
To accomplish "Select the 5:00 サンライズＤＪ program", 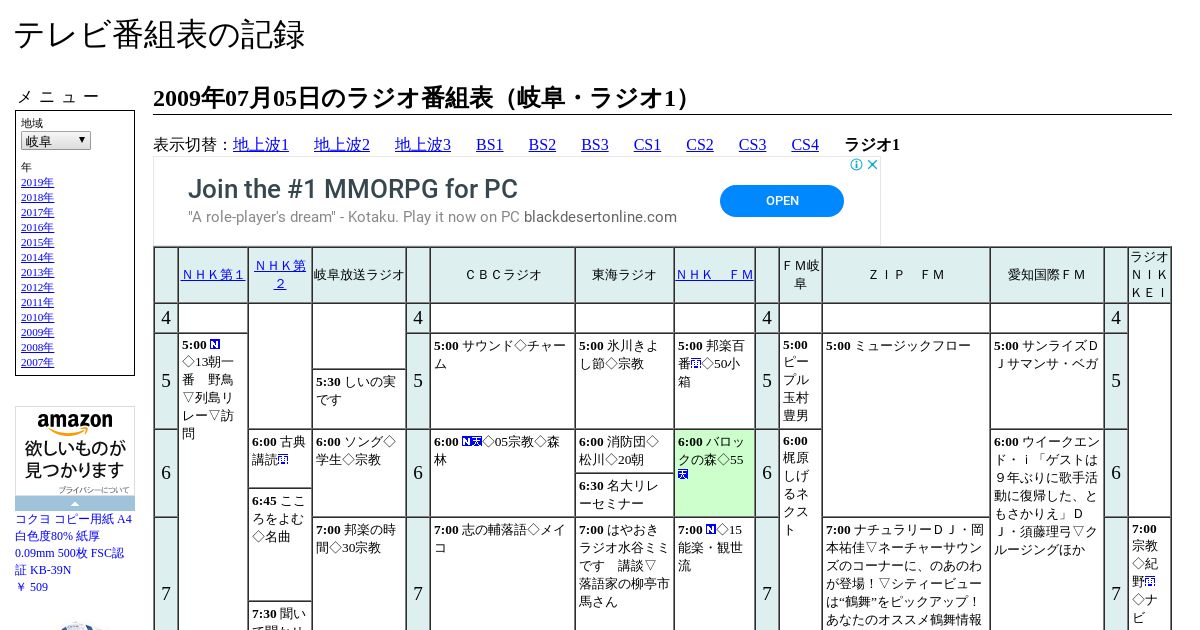I will tap(1047, 381).
